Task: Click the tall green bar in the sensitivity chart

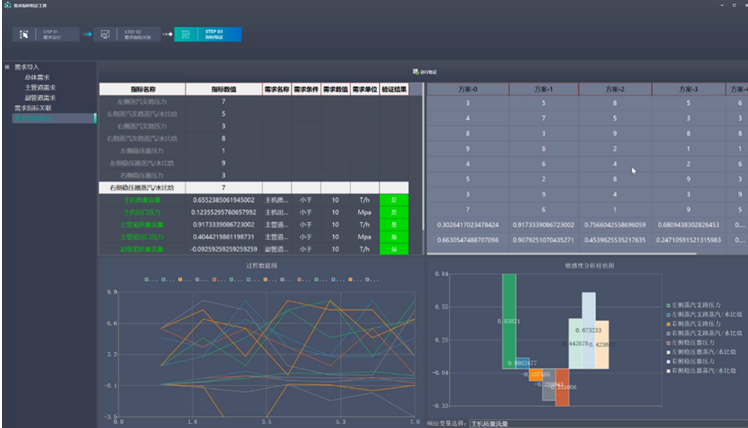Action: 509,320
